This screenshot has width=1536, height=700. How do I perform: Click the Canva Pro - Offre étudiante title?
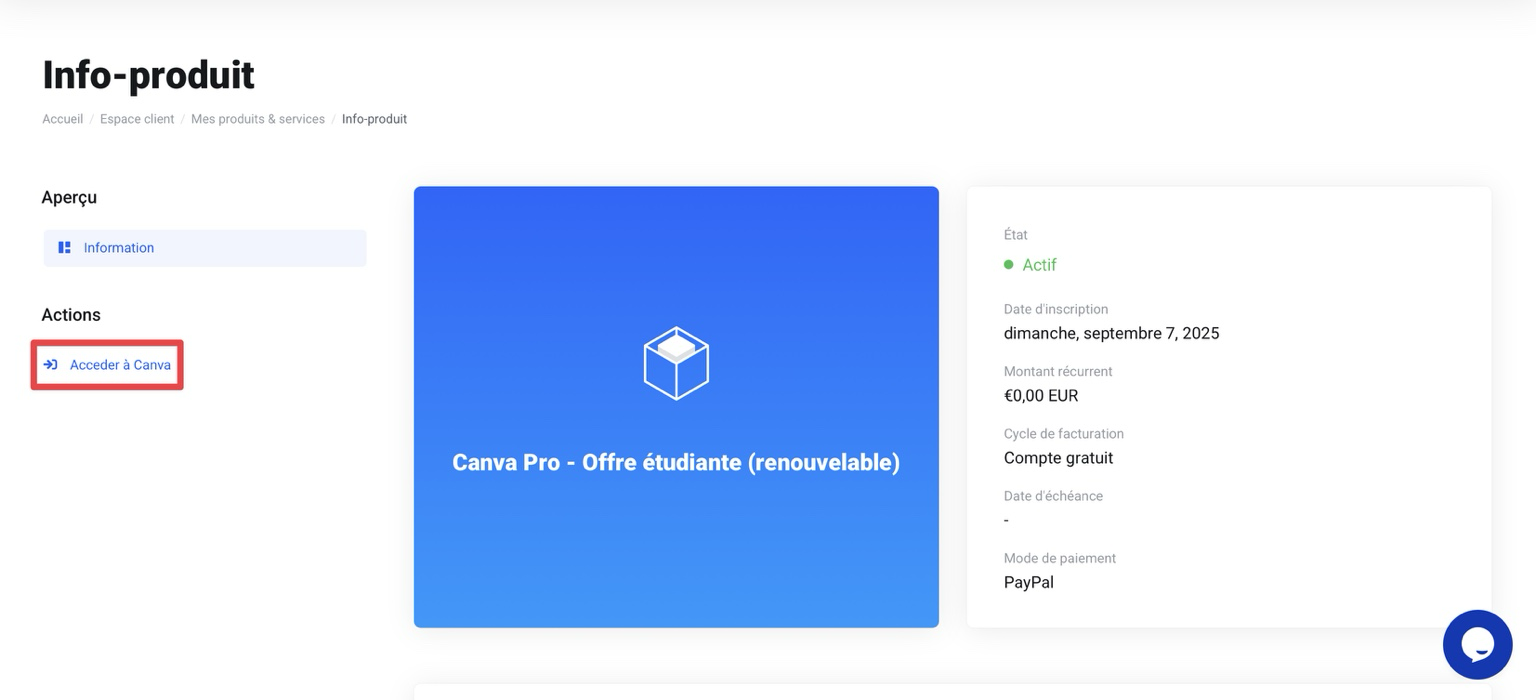click(x=676, y=462)
